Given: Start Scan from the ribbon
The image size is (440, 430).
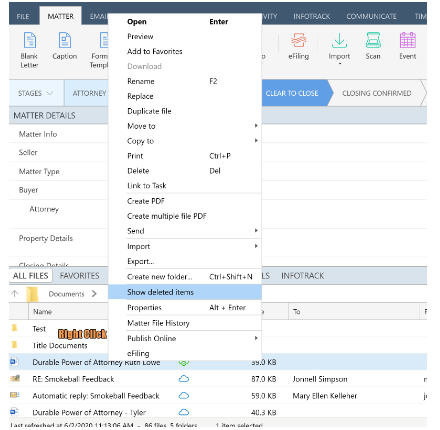Looking at the screenshot, I should pos(373,40).
